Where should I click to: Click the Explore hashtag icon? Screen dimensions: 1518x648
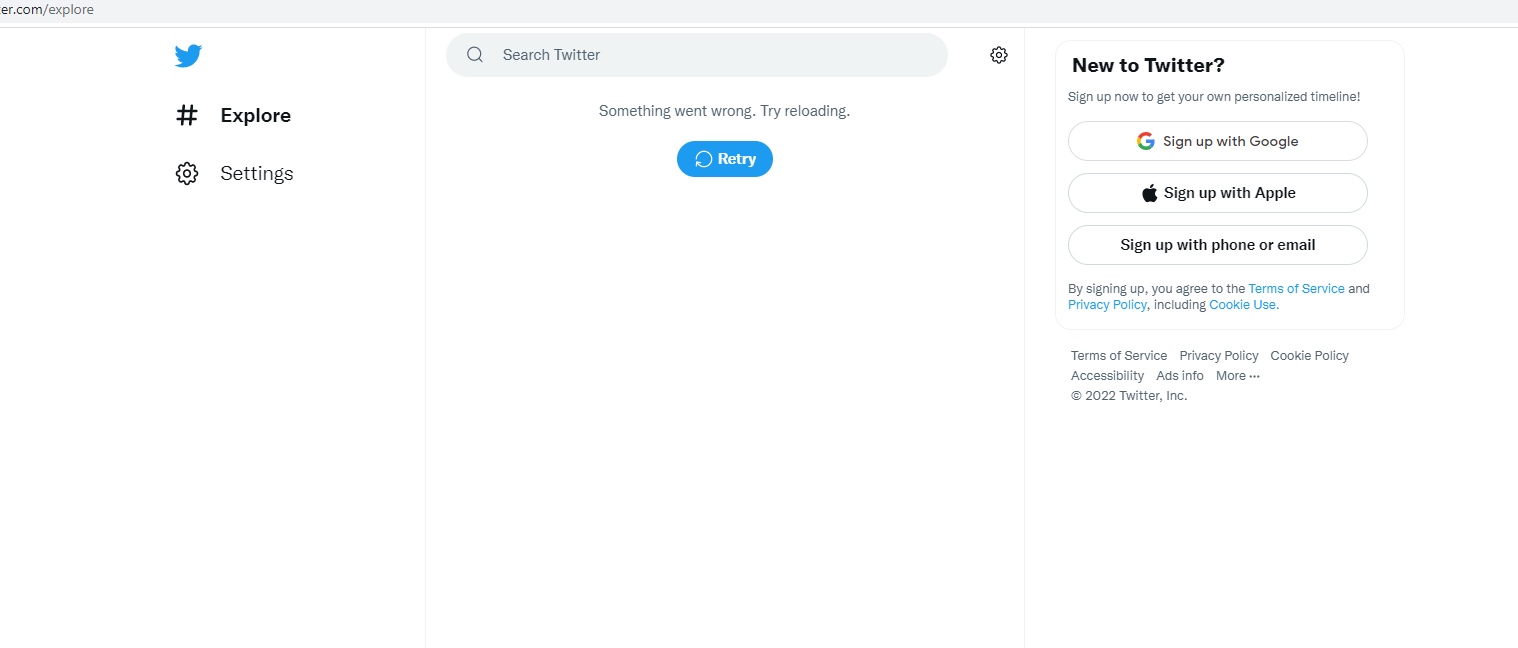point(187,116)
